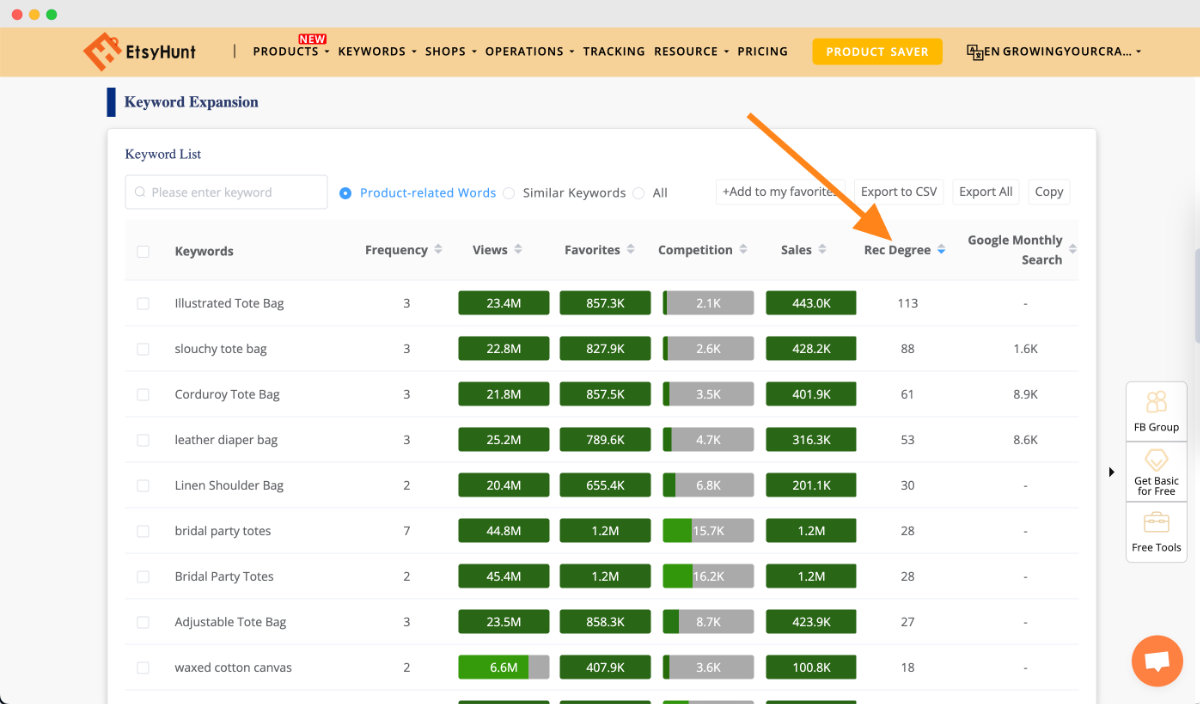Tick the select-all checkbox in header

(x=142, y=249)
